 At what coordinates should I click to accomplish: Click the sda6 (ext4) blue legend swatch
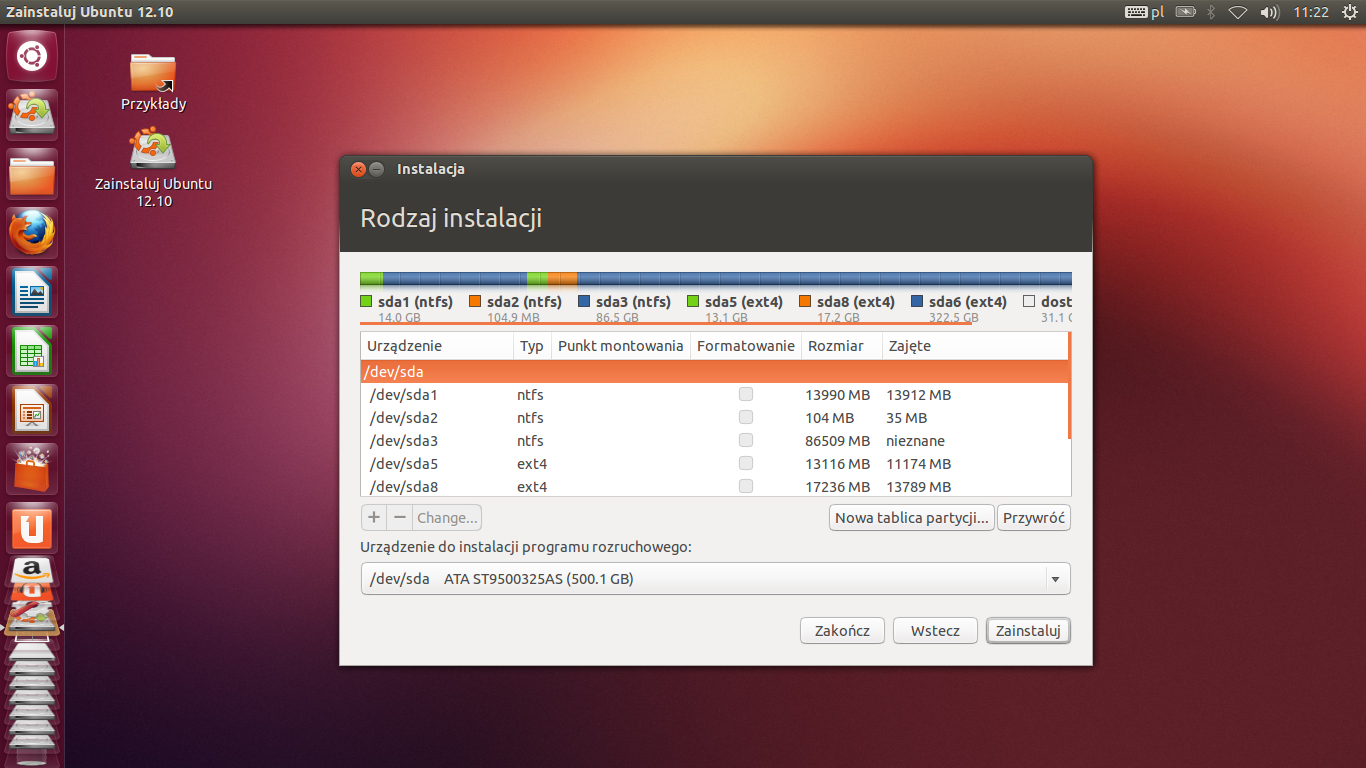tap(917, 301)
